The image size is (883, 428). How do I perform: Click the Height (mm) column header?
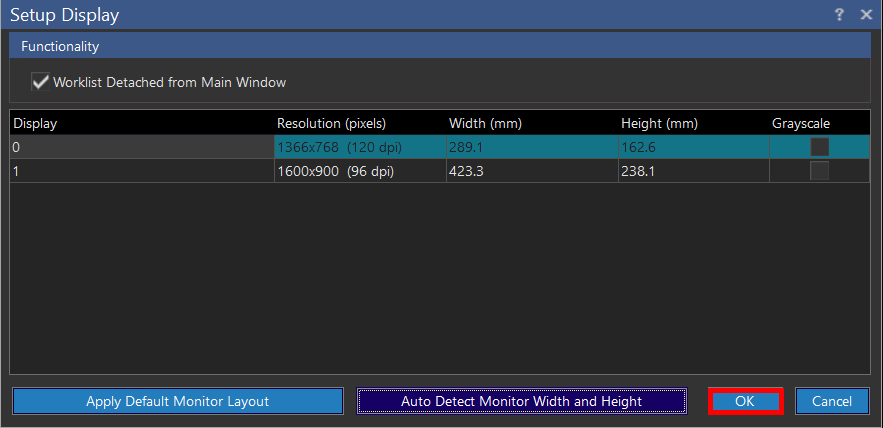[692, 123]
